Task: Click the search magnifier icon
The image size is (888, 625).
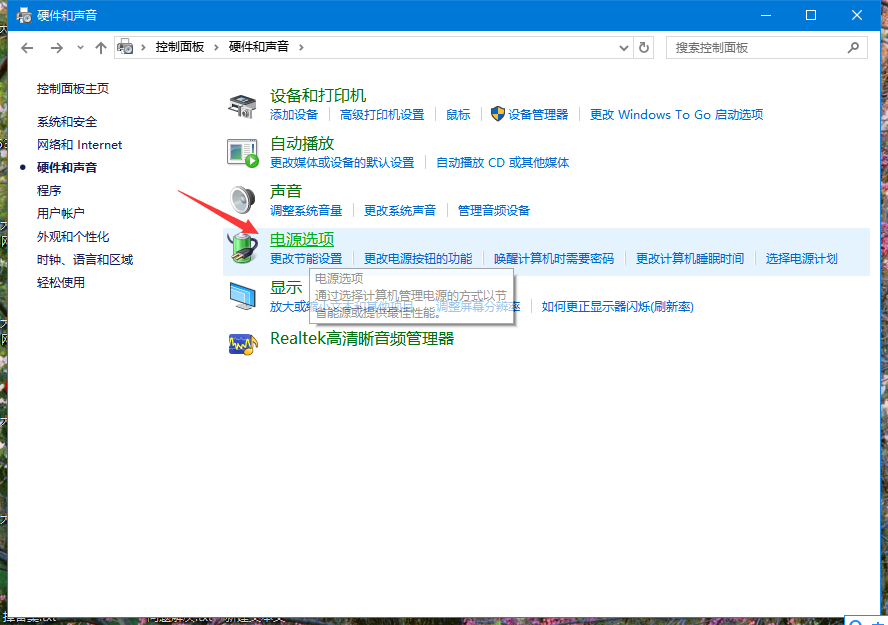Action: tap(853, 48)
